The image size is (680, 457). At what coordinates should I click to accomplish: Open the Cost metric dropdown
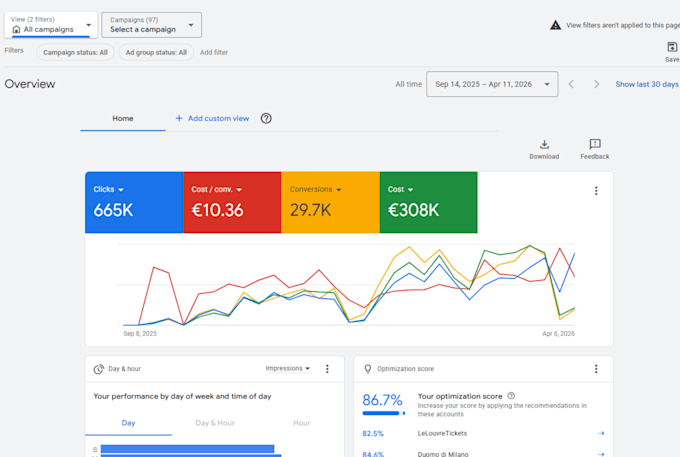(x=400, y=189)
